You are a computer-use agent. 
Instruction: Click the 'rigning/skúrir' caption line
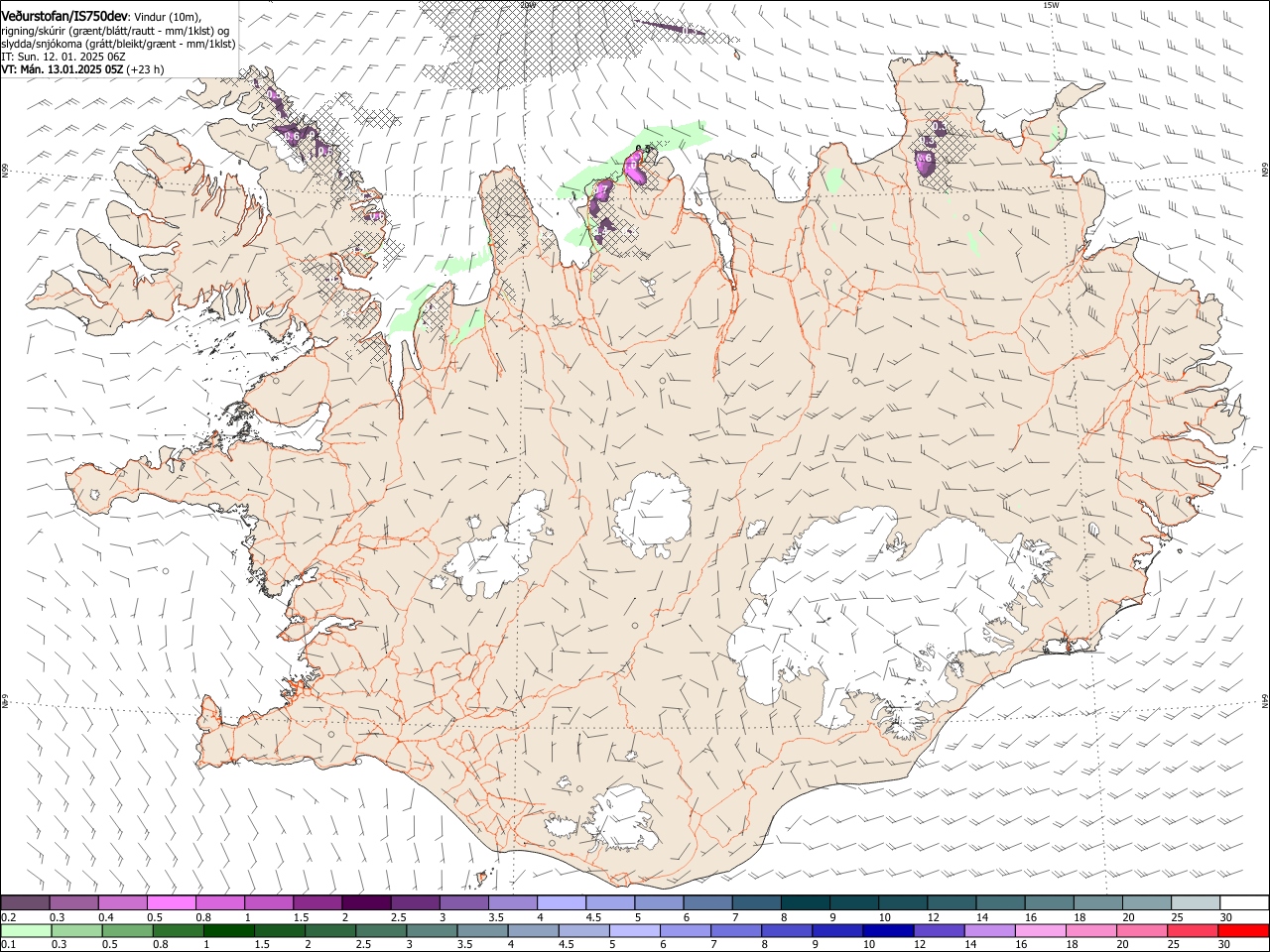[116, 31]
